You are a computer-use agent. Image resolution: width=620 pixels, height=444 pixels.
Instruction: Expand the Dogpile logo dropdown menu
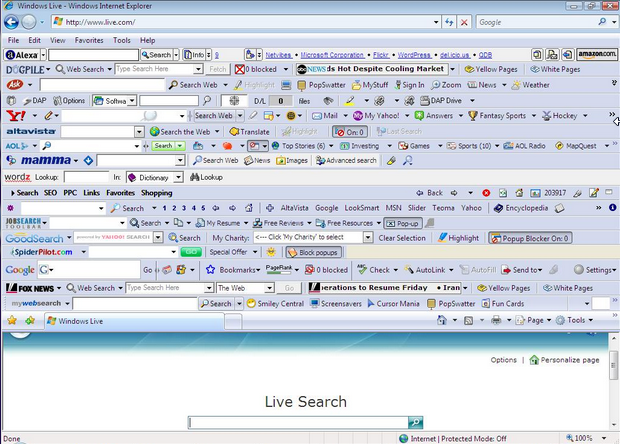tap(48, 70)
